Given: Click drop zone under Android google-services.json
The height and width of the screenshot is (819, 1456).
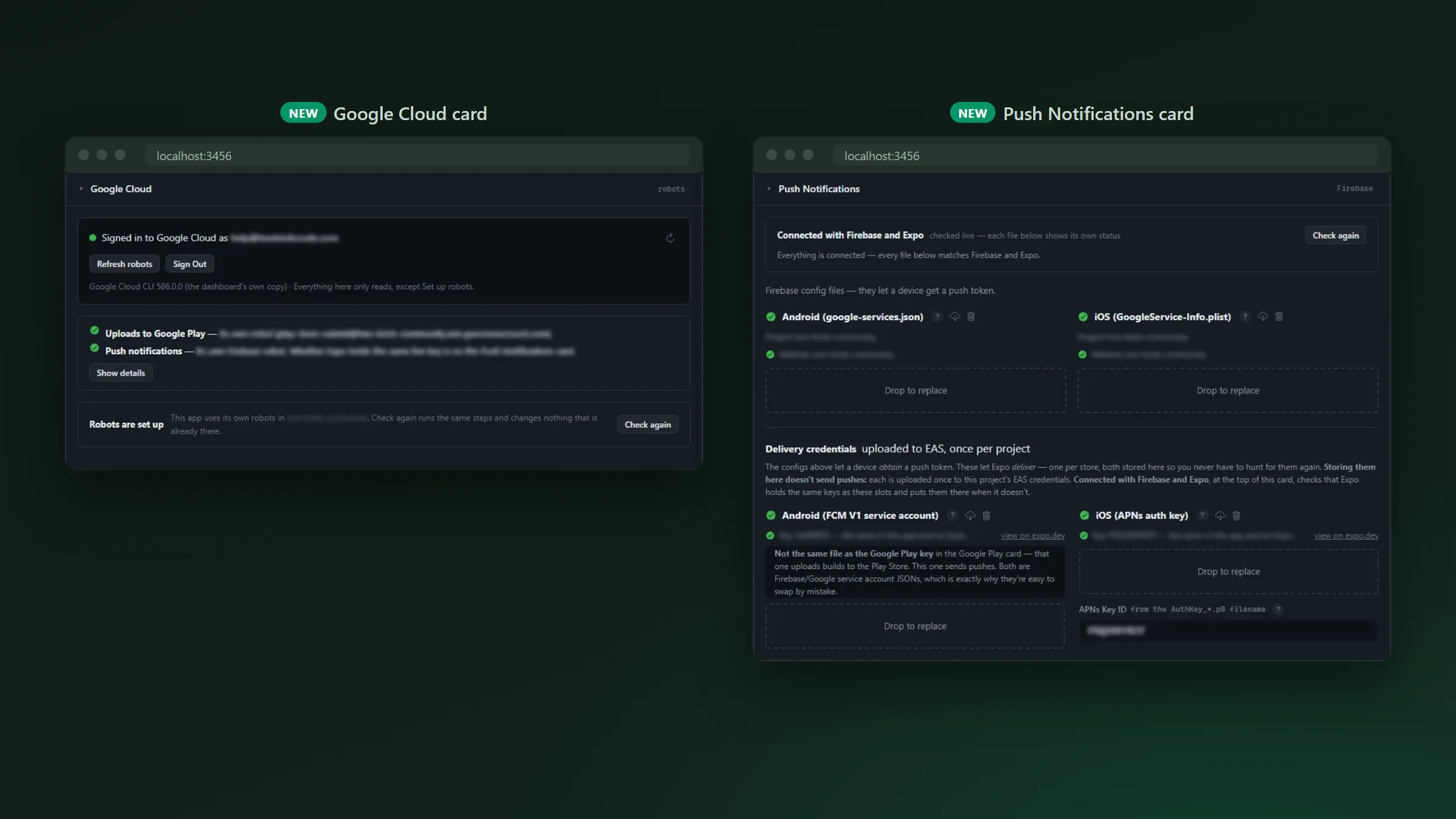Looking at the screenshot, I should point(915,391).
